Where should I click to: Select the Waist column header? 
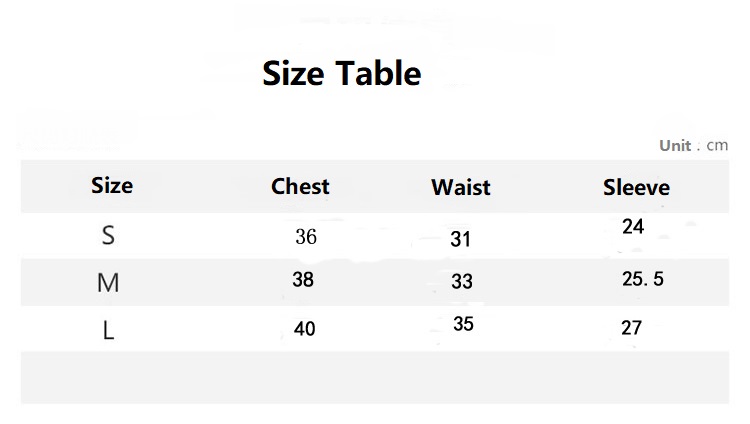tap(461, 187)
